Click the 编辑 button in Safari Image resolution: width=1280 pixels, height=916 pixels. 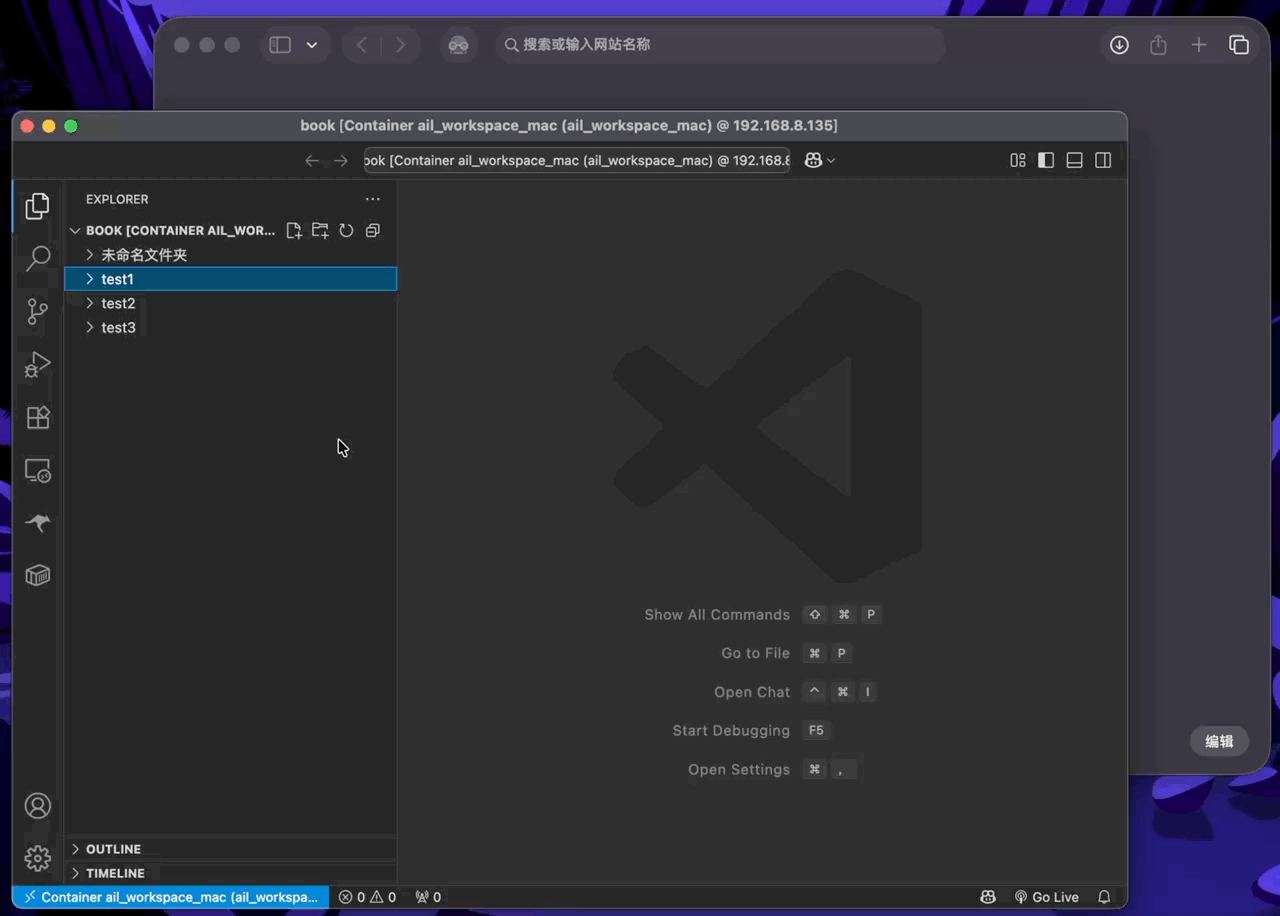1219,741
